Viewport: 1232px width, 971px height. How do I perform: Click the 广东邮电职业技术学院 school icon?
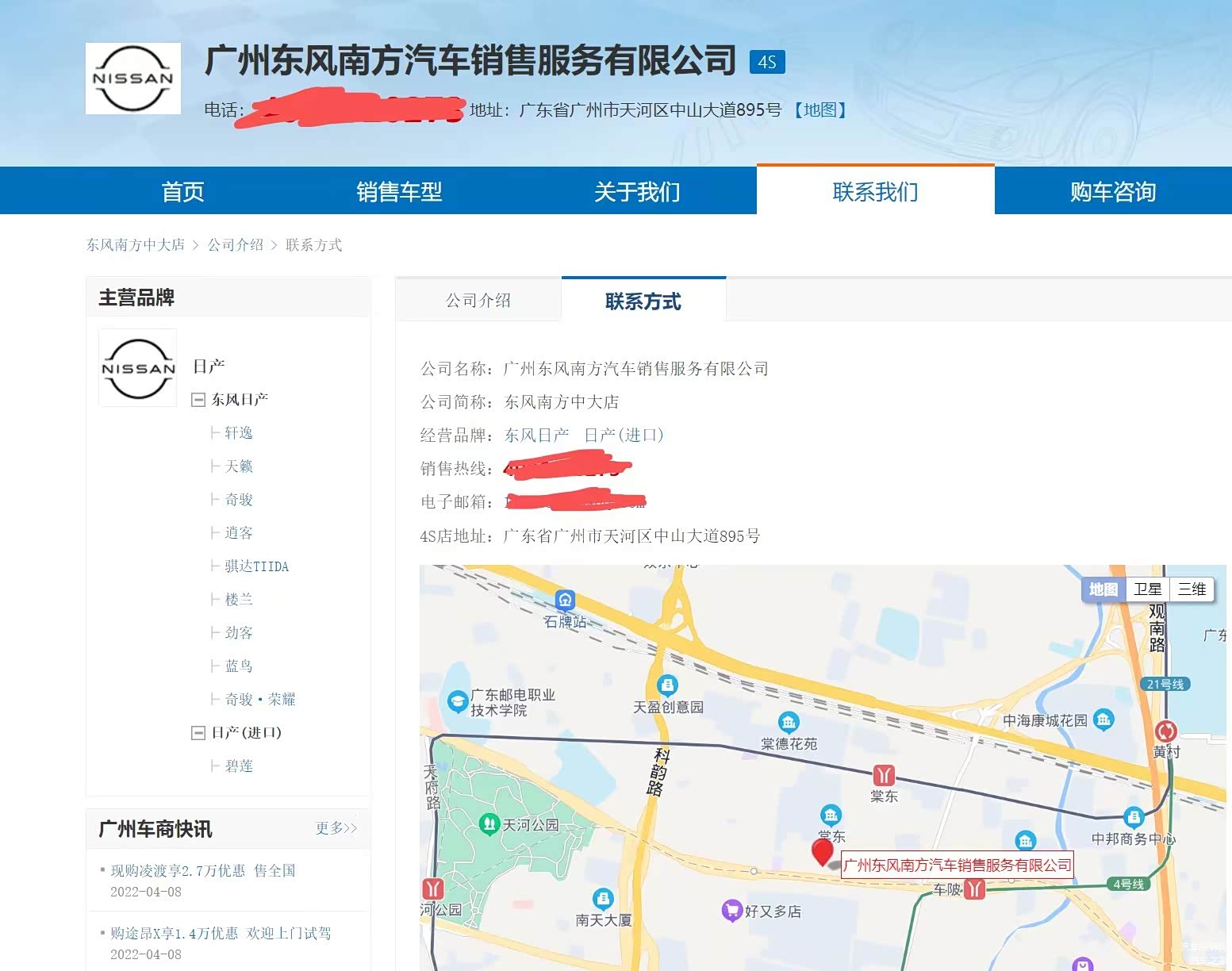457,701
